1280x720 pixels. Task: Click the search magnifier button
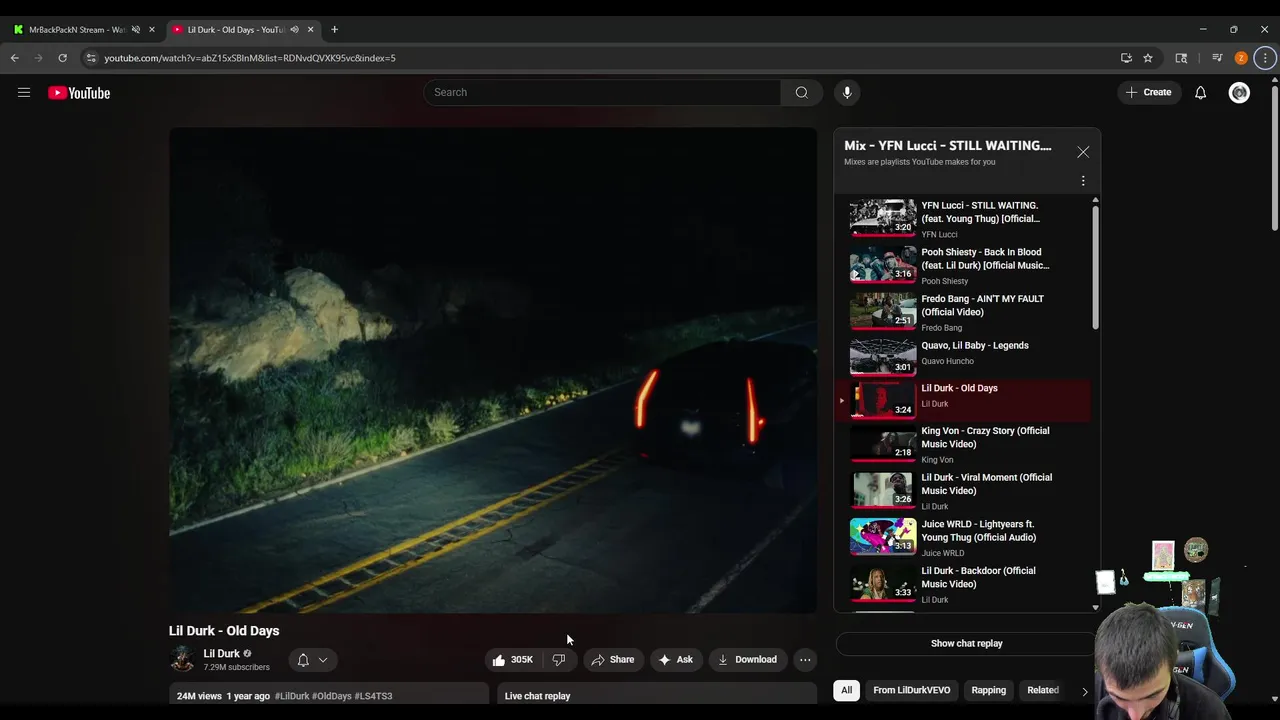(801, 92)
